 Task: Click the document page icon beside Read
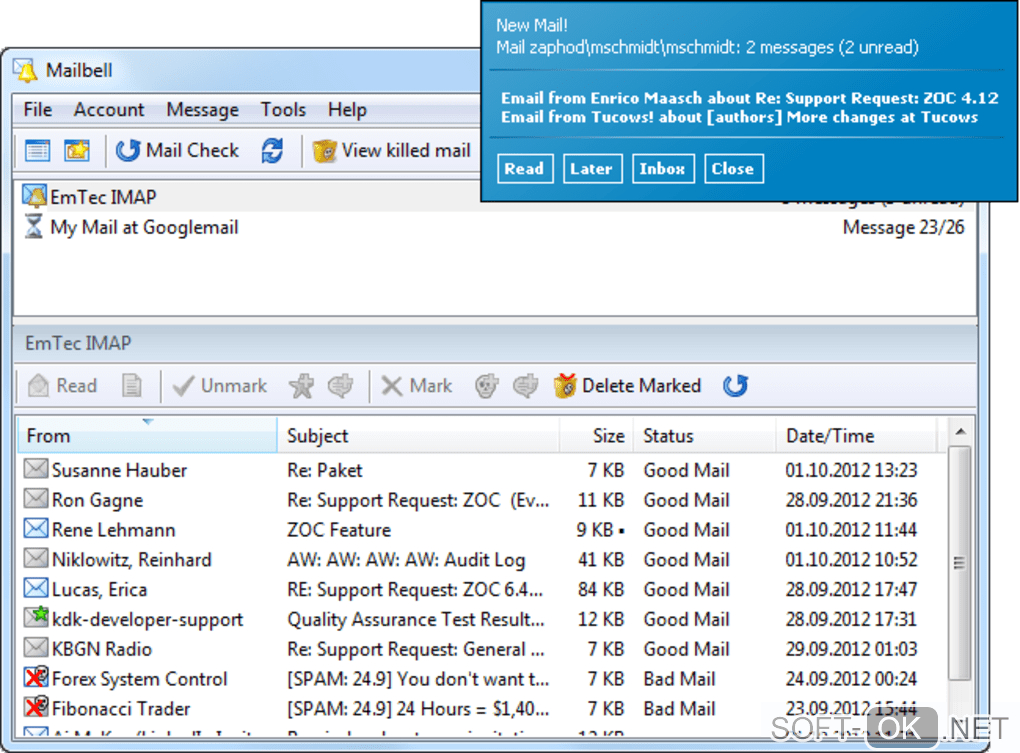coord(131,386)
